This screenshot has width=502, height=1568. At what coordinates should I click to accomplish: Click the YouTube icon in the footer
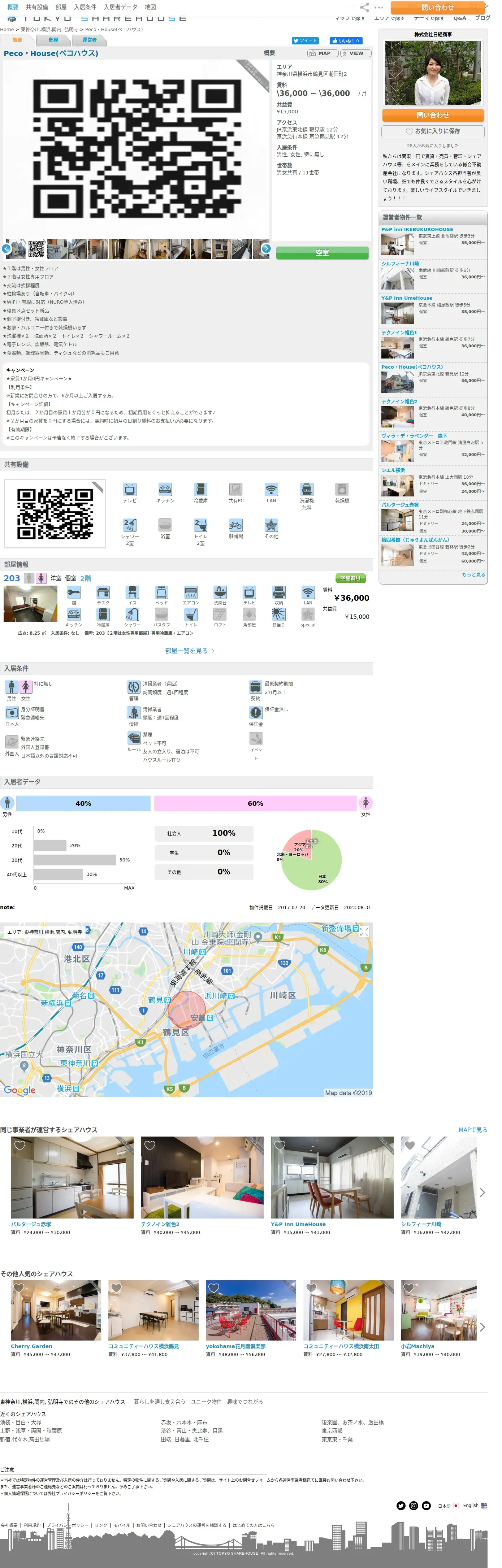point(427,1505)
